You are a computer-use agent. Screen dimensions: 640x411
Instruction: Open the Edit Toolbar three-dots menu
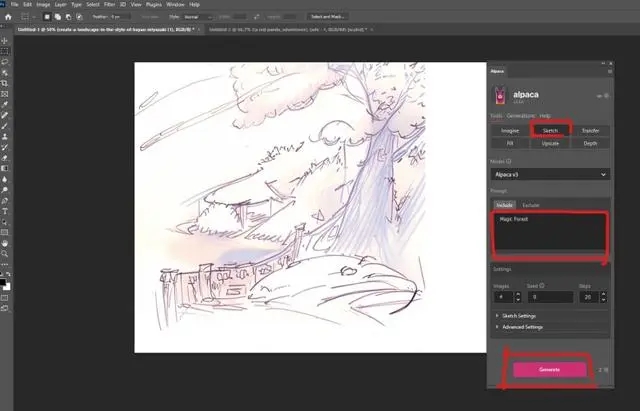(4, 264)
